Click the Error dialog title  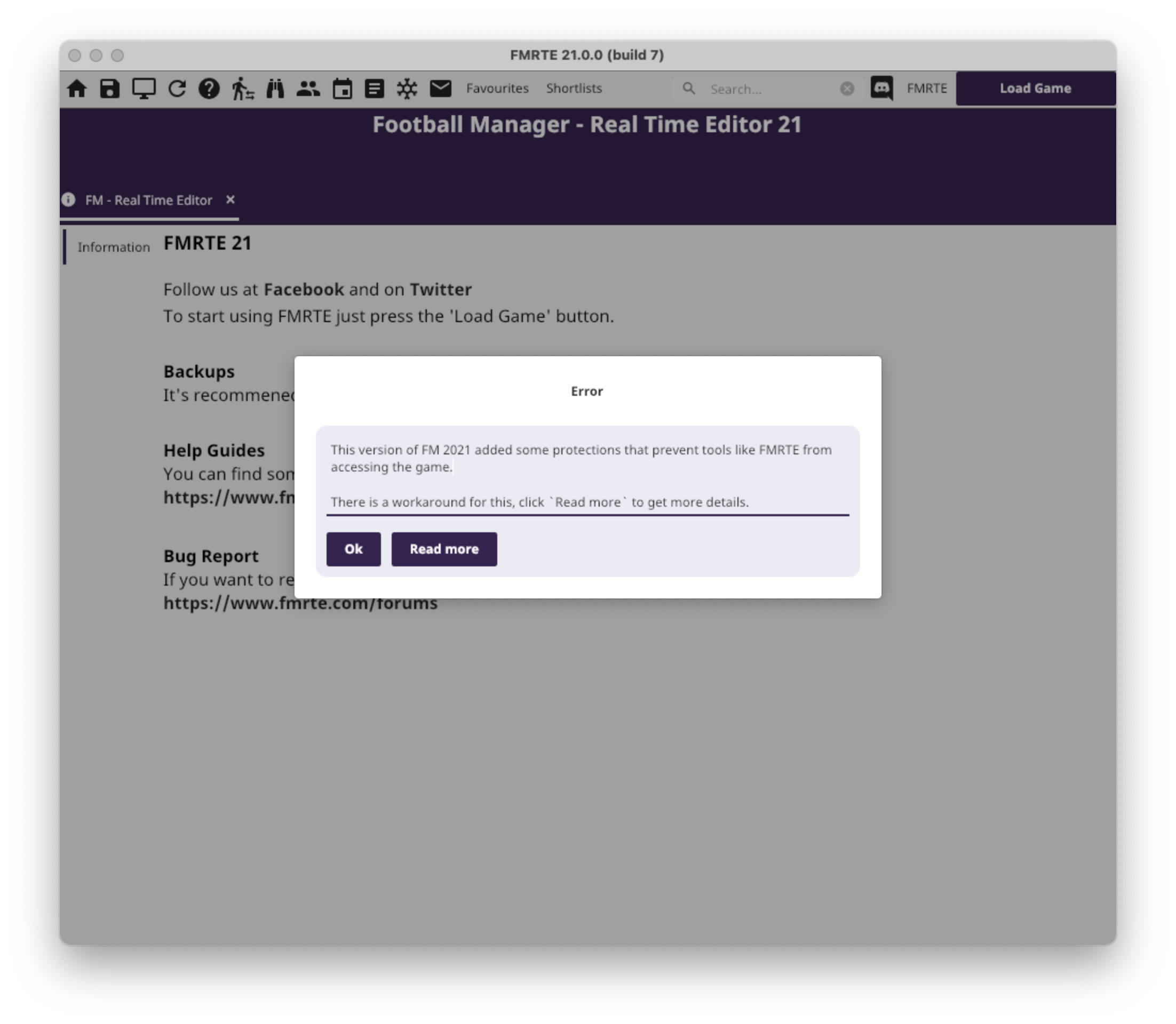click(587, 391)
